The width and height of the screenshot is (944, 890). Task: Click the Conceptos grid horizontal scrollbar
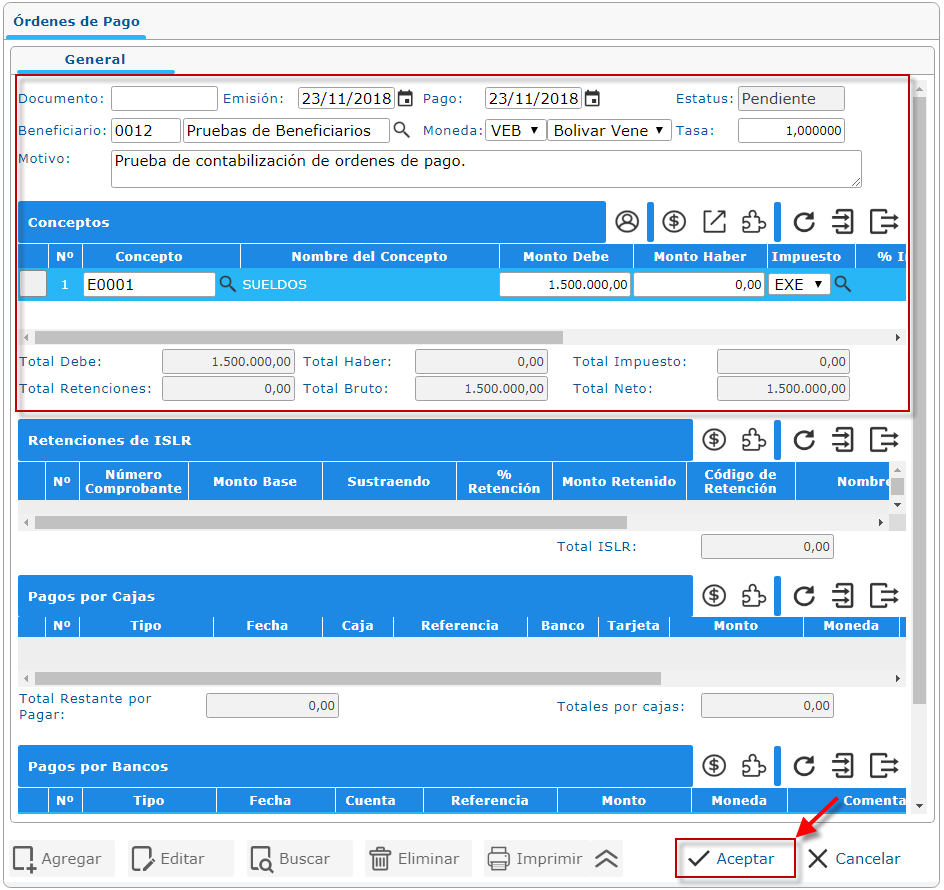tap(298, 338)
